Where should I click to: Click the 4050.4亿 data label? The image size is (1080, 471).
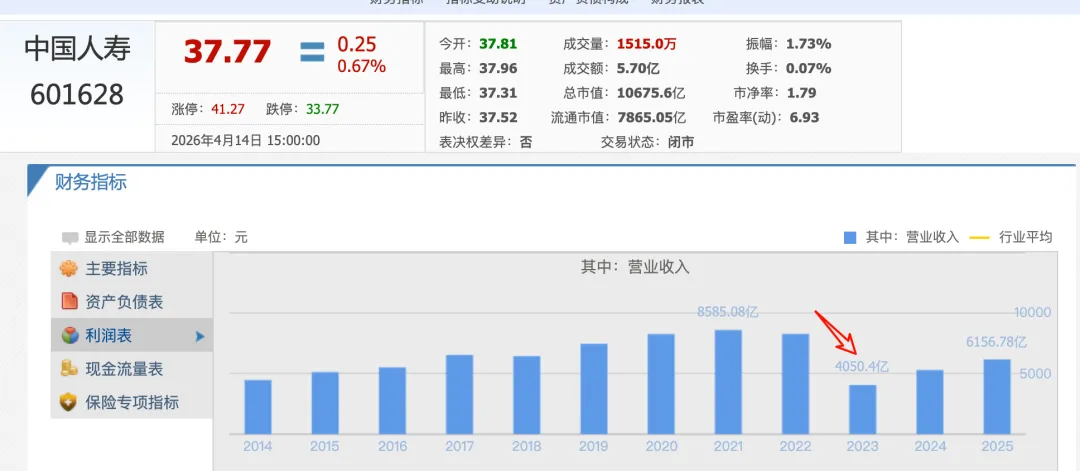pyautogui.click(x=862, y=367)
